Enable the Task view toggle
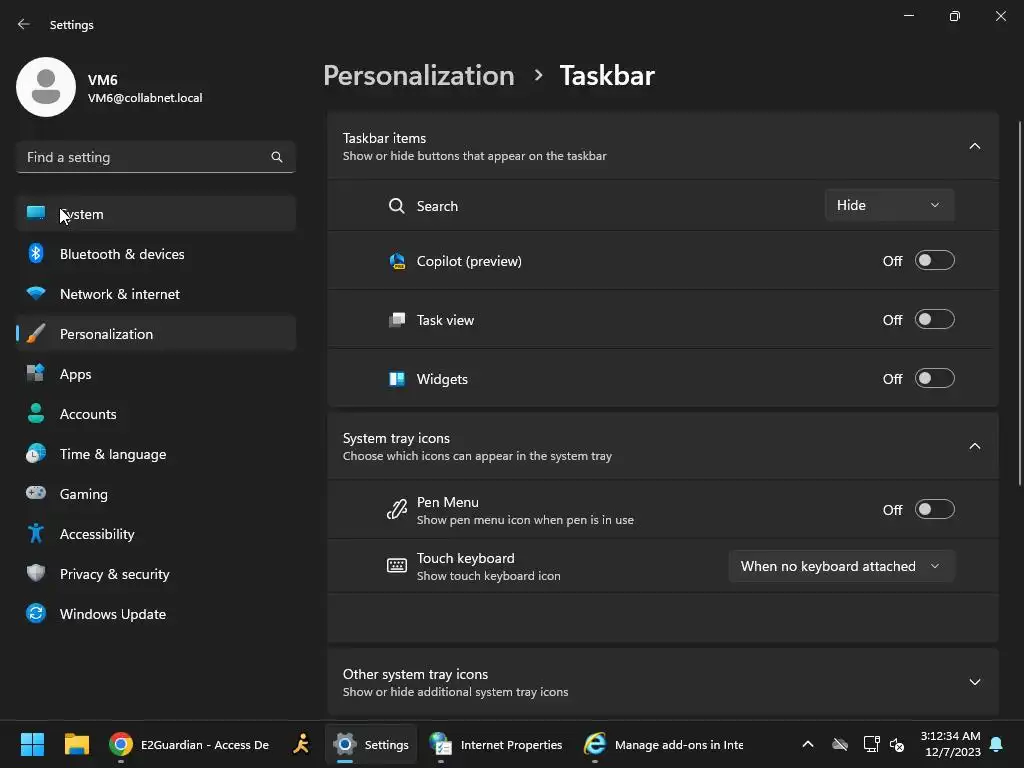Viewport: 1024px width, 768px height. 934,320
